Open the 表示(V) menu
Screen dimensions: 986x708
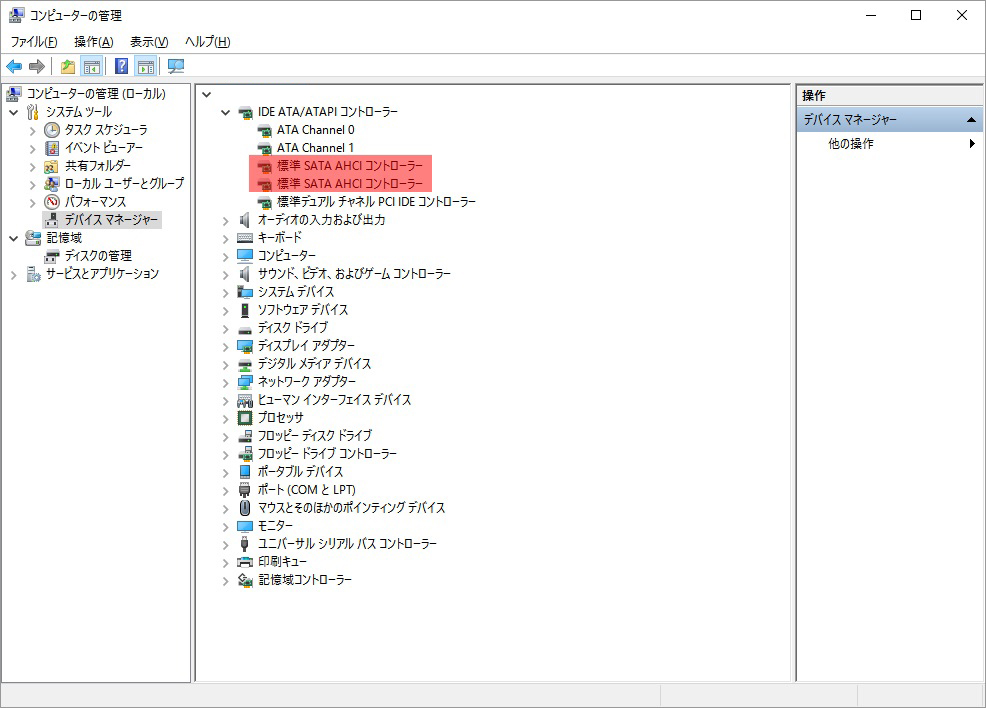pyautogui.click(x=149, y=41)
